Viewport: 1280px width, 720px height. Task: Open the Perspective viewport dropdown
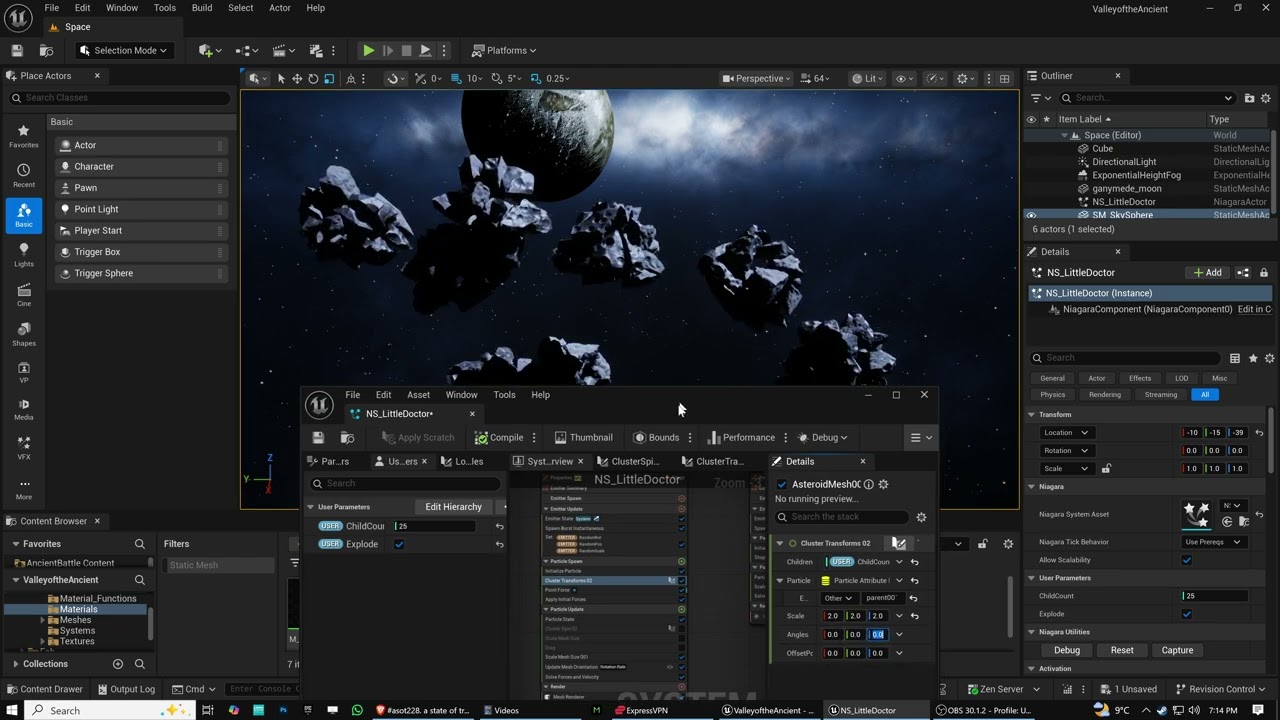click(757, 78)
